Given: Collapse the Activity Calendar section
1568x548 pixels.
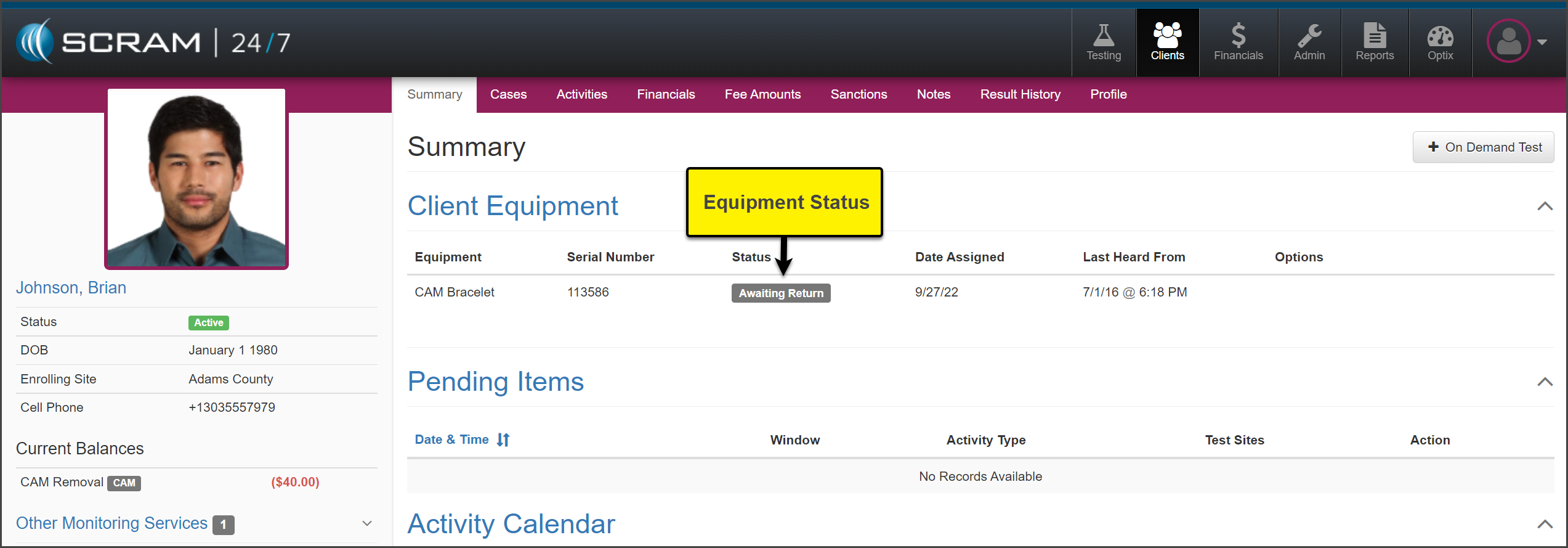Looking at the screenshot, I should pyautogui.click(x=1544, y=524).
